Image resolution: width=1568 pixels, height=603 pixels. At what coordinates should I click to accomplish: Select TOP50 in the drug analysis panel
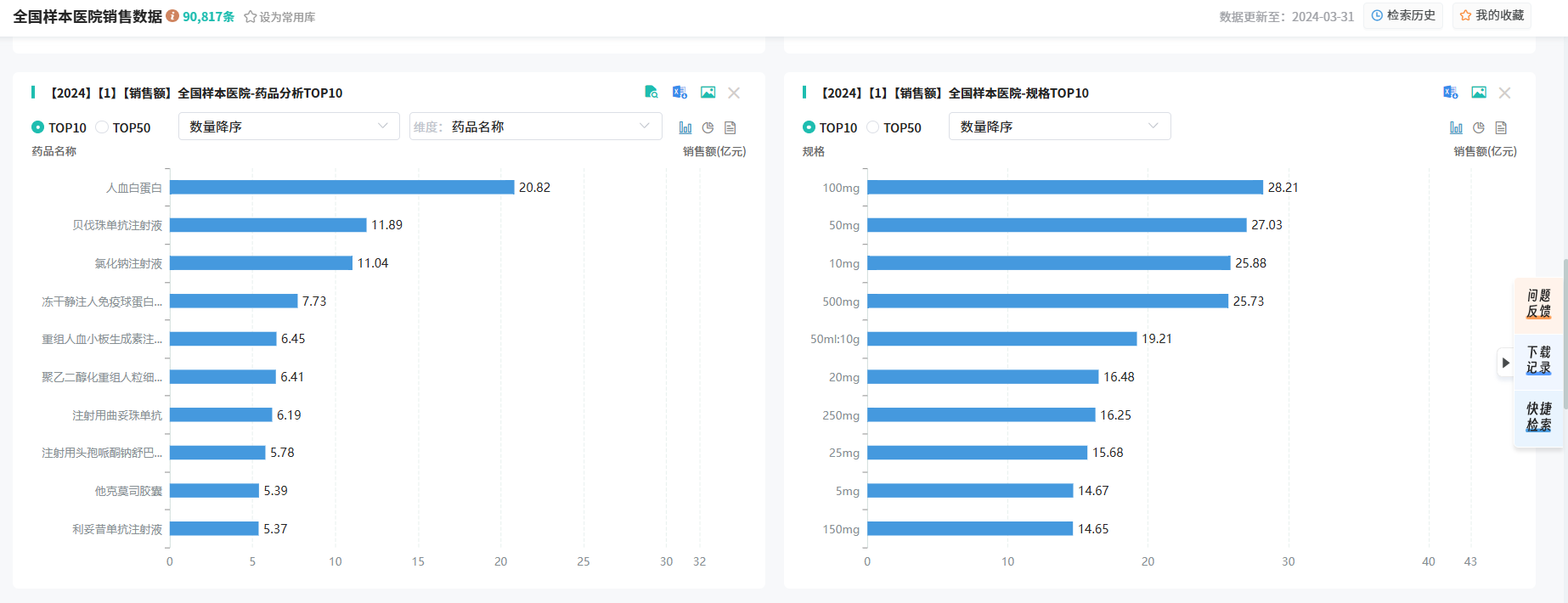point(103,127)
